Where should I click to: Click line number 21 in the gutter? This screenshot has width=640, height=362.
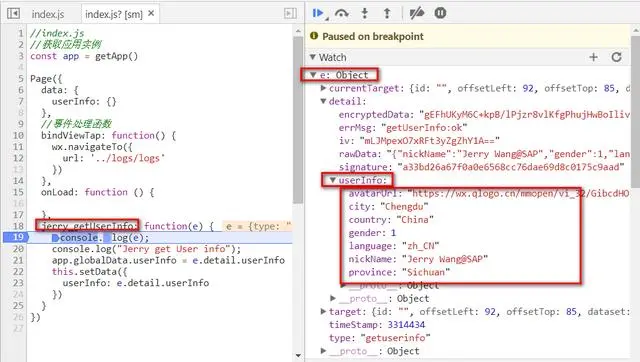[18, 260]
